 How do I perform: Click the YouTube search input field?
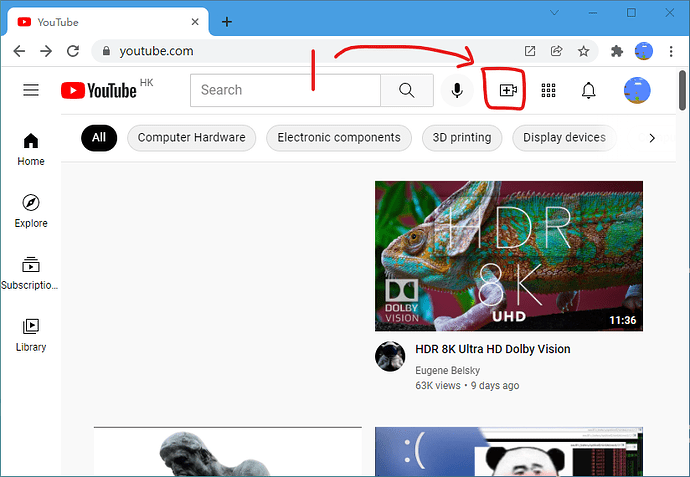(286, 90)
